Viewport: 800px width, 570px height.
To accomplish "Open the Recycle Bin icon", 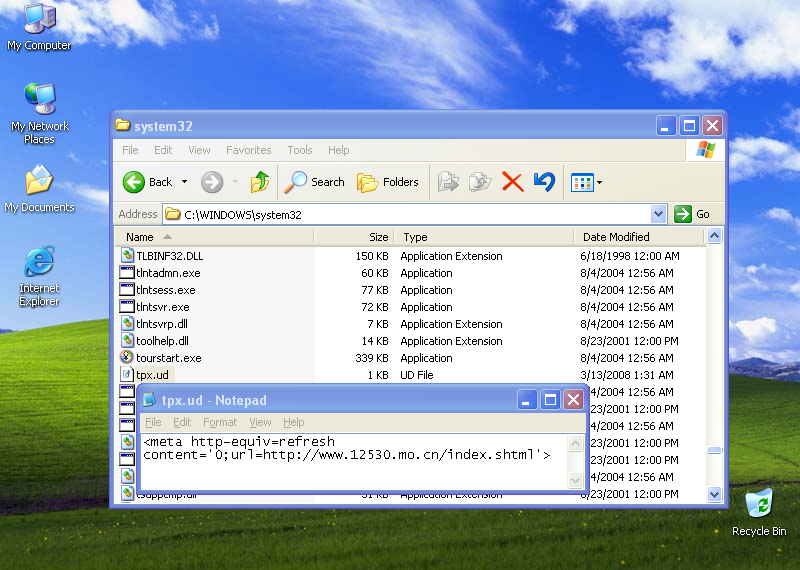I will point(759,512).
